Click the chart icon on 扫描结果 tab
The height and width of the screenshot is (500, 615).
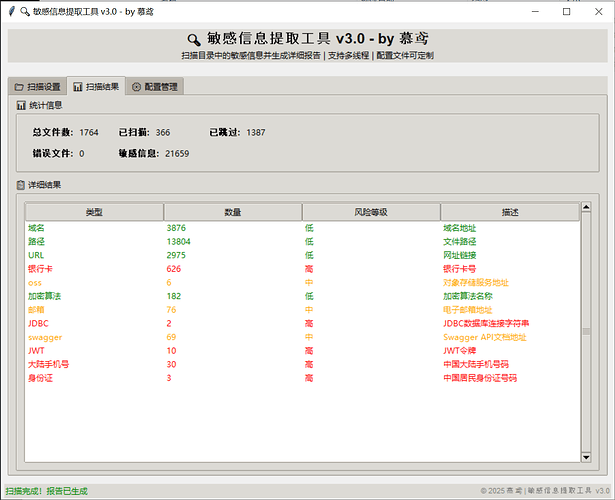pos(78,87)
